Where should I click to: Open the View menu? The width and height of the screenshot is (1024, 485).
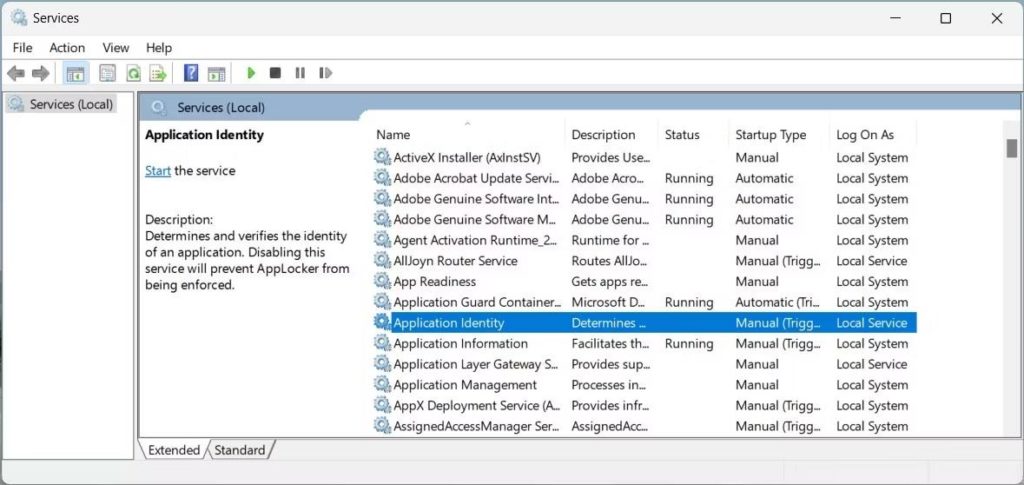tap(116, 47)
